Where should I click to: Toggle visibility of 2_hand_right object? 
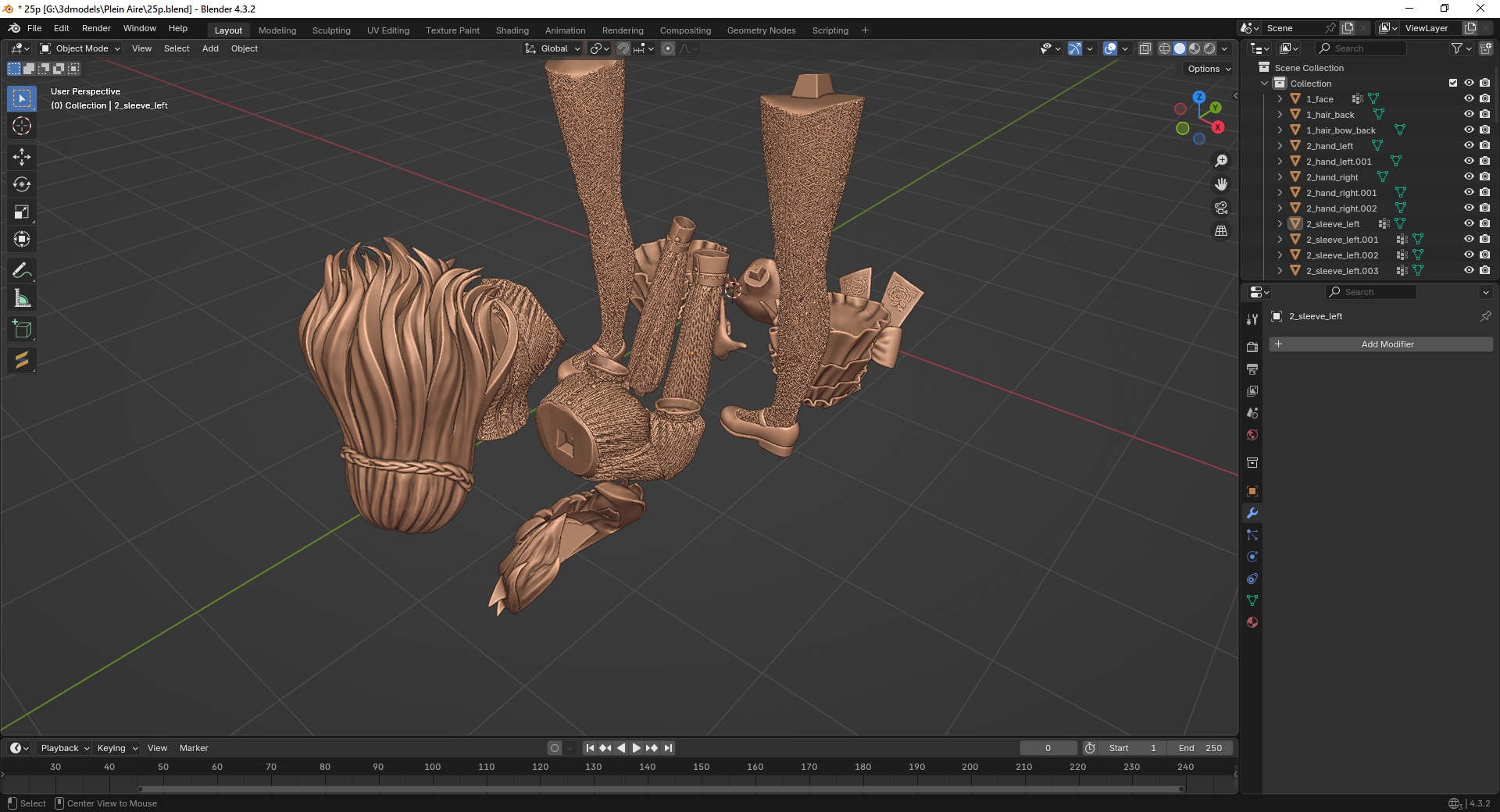1469,176
